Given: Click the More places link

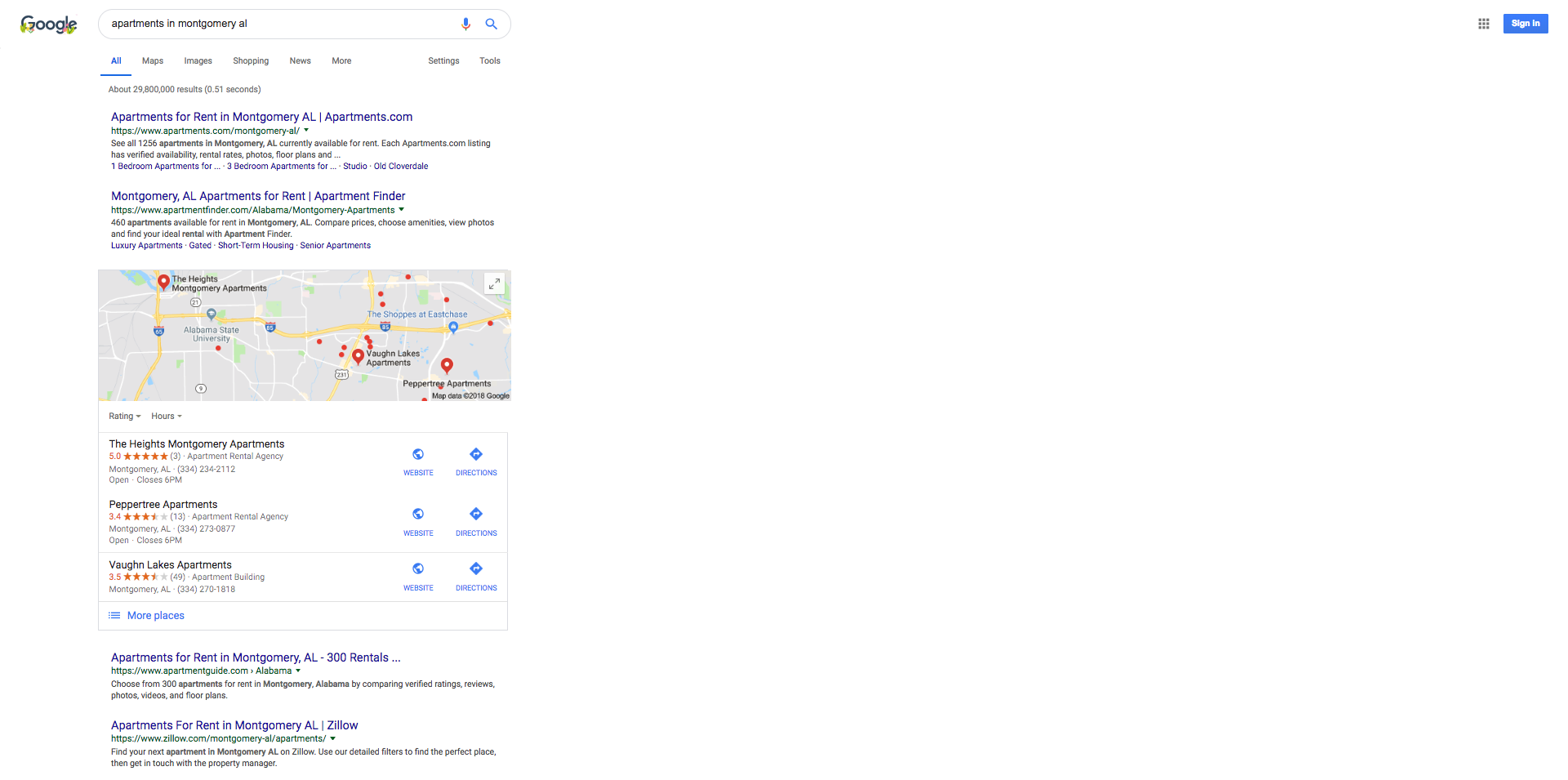Looking at the screenshot, I should coord(156,615).
